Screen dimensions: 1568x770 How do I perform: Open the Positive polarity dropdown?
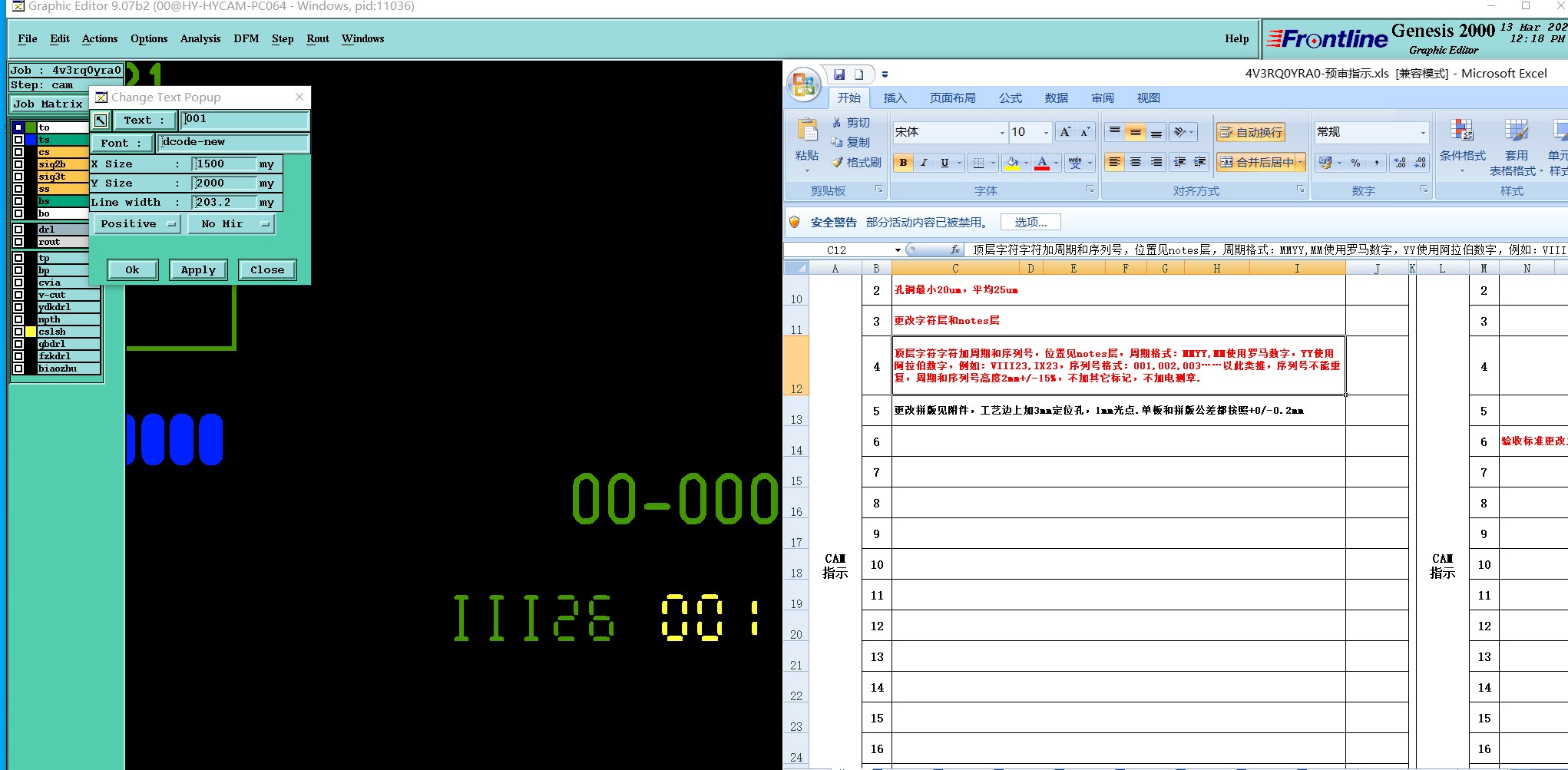pyautogui.click(x=137, y=224)
